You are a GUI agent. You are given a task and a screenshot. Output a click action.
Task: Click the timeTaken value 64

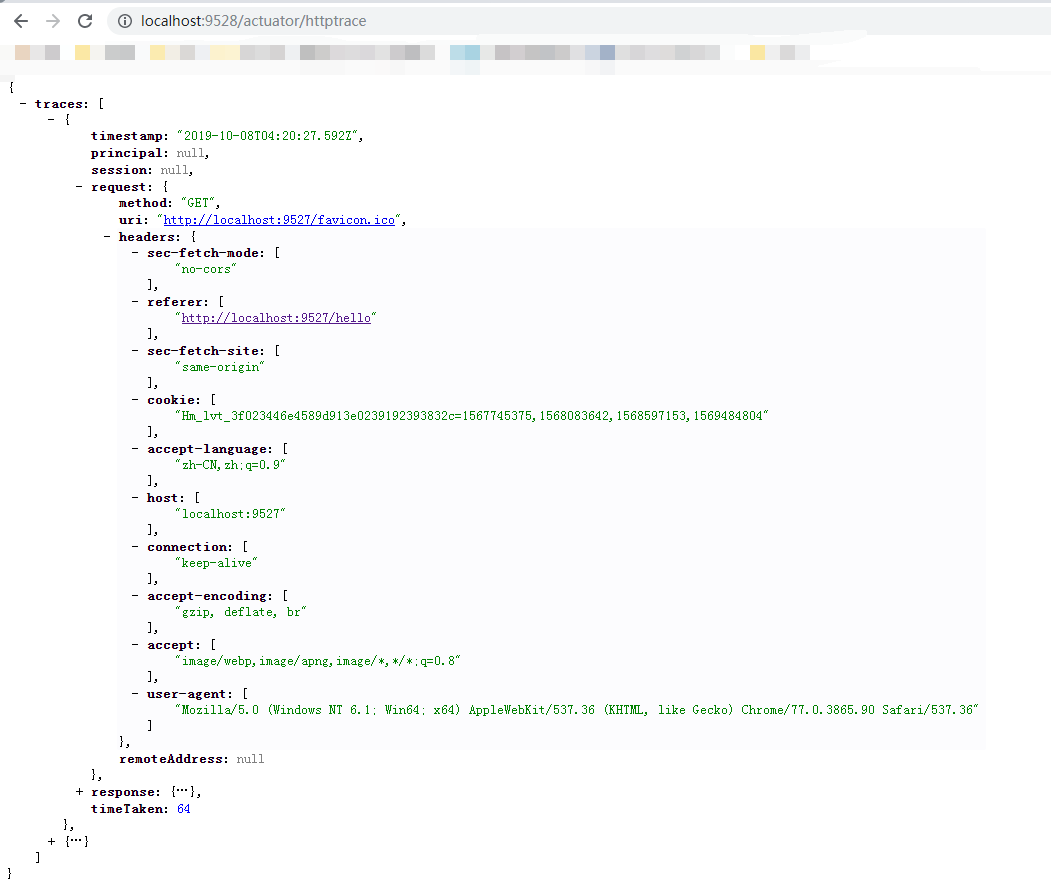(x=184, y=809)
